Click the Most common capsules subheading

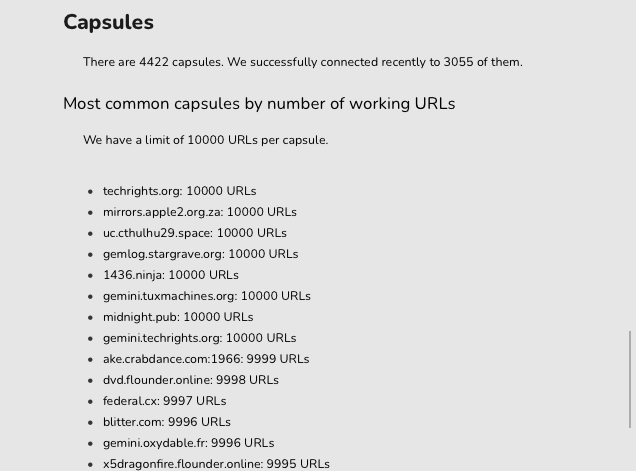(259, 104)
